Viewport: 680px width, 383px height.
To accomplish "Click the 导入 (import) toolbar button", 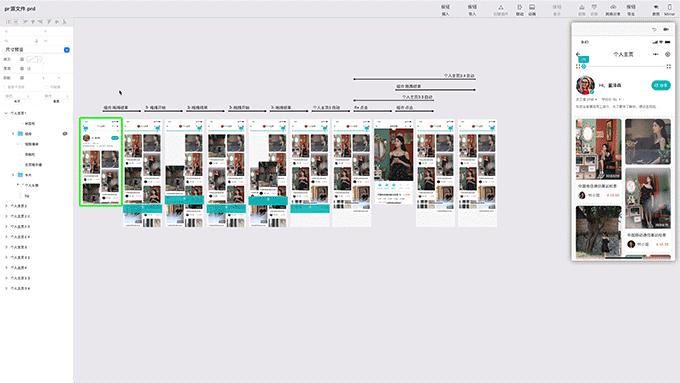I will click(472, 10).
